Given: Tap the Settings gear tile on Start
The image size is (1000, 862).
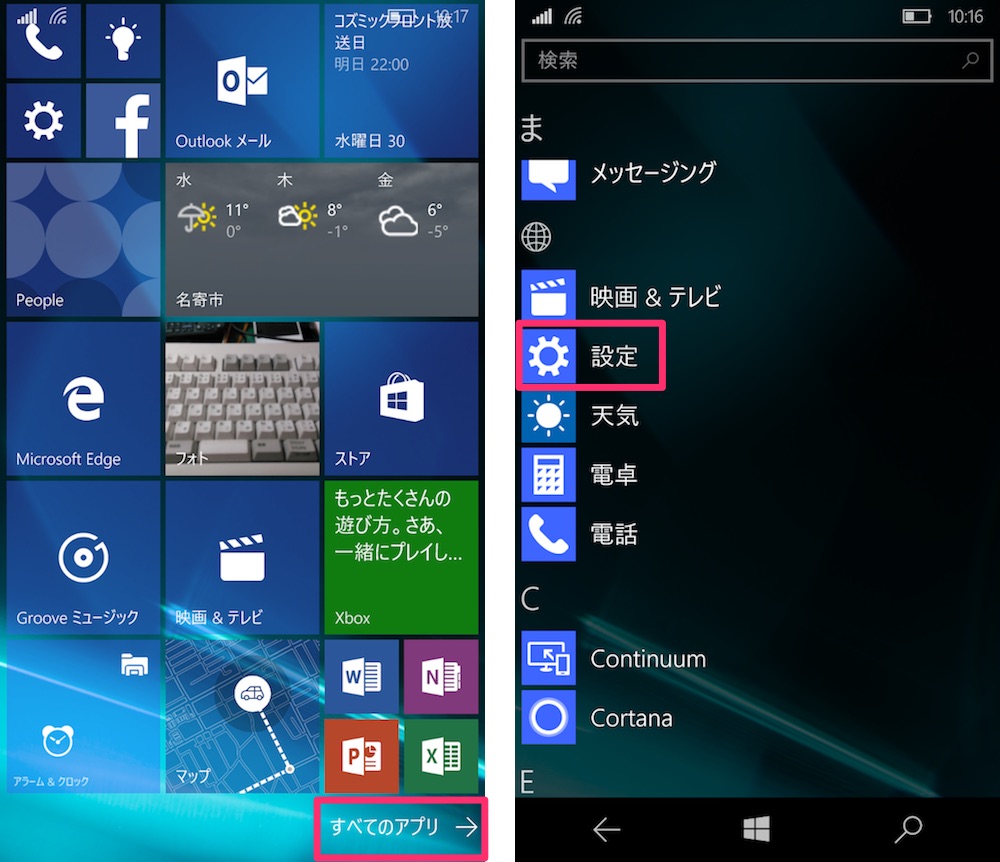Looking at the screenshot, I should click(x=43, y=121).
